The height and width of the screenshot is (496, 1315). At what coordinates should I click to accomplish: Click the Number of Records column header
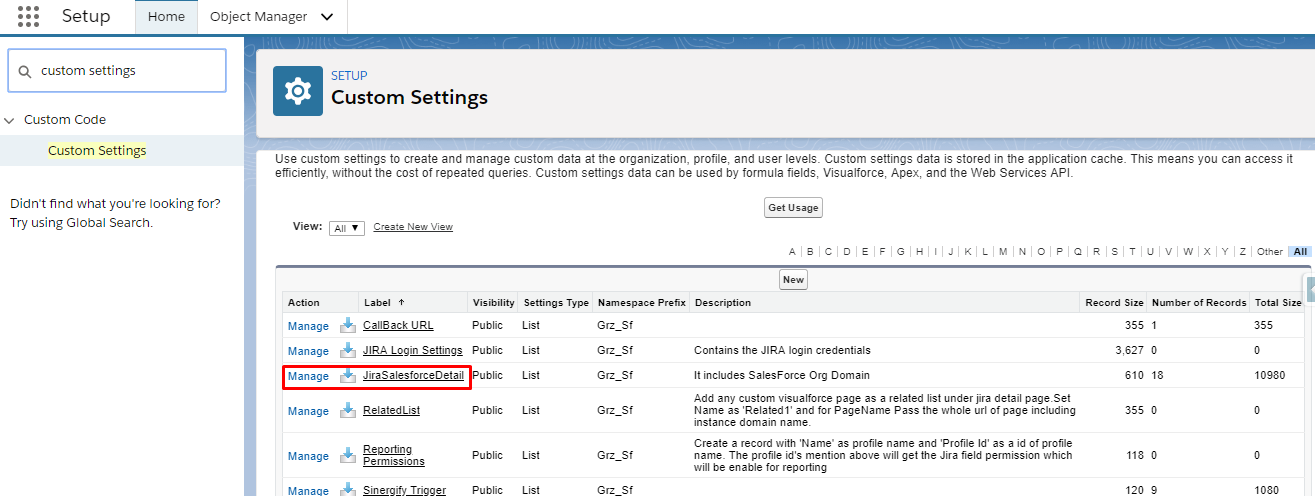1199,302
